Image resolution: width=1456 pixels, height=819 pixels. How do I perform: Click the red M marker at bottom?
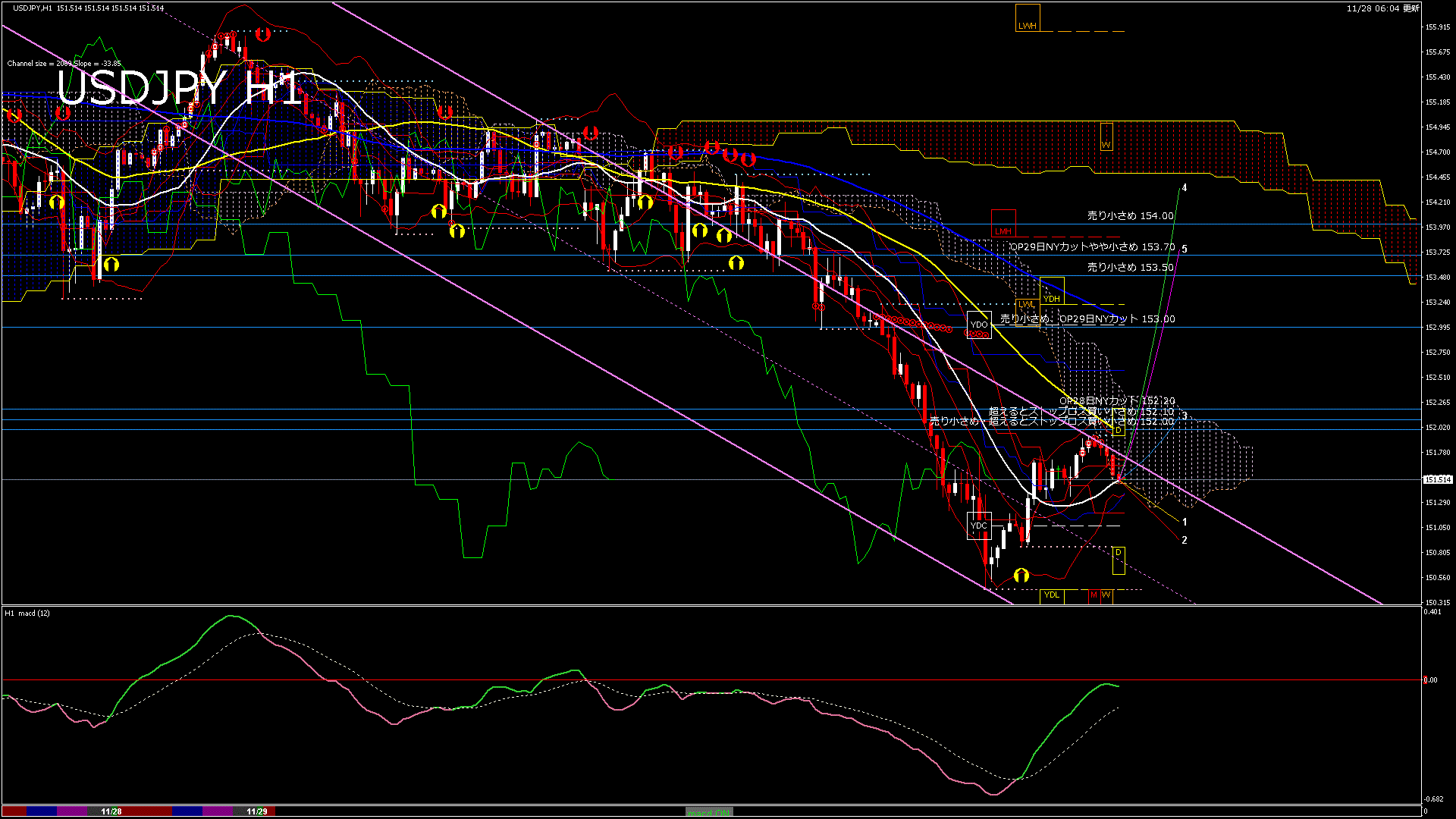[1094, 595]
